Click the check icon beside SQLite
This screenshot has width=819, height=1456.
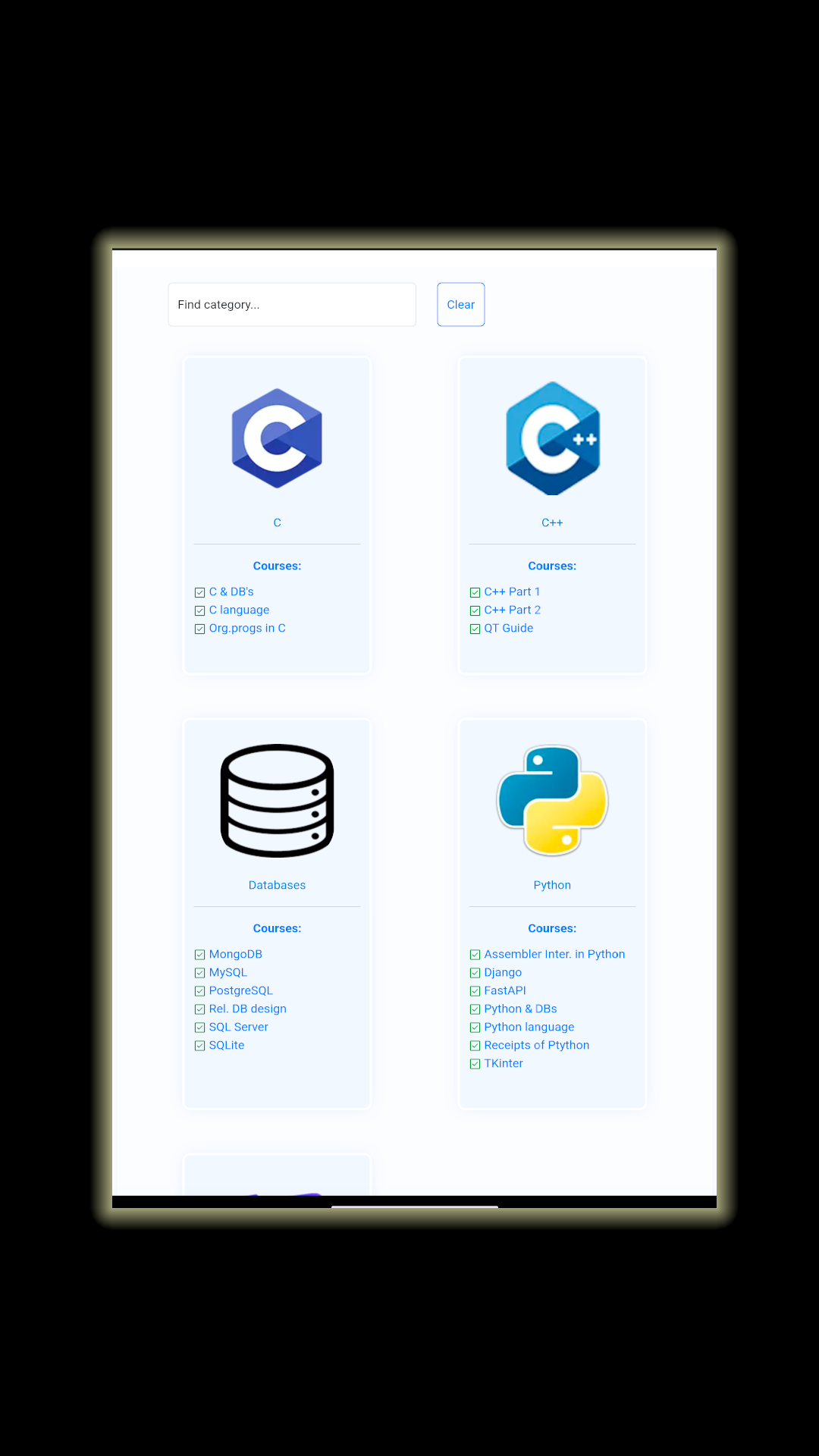click(200, 1046)
